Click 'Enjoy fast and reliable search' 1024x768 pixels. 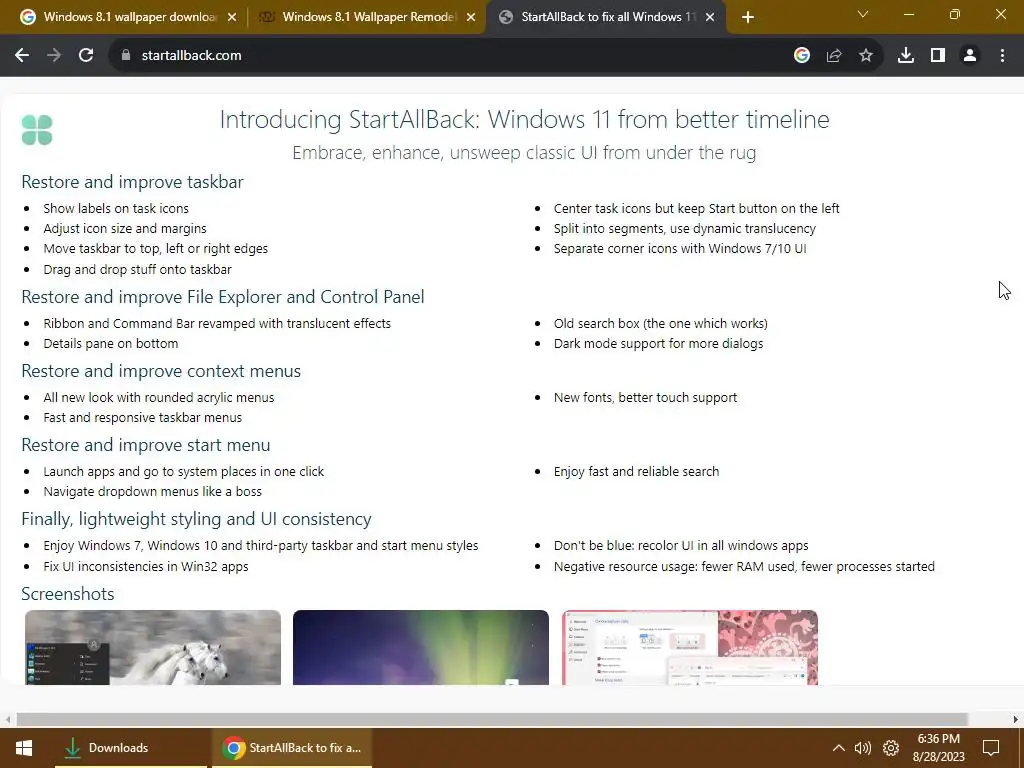pyautogui.click(x=637, y=472)
